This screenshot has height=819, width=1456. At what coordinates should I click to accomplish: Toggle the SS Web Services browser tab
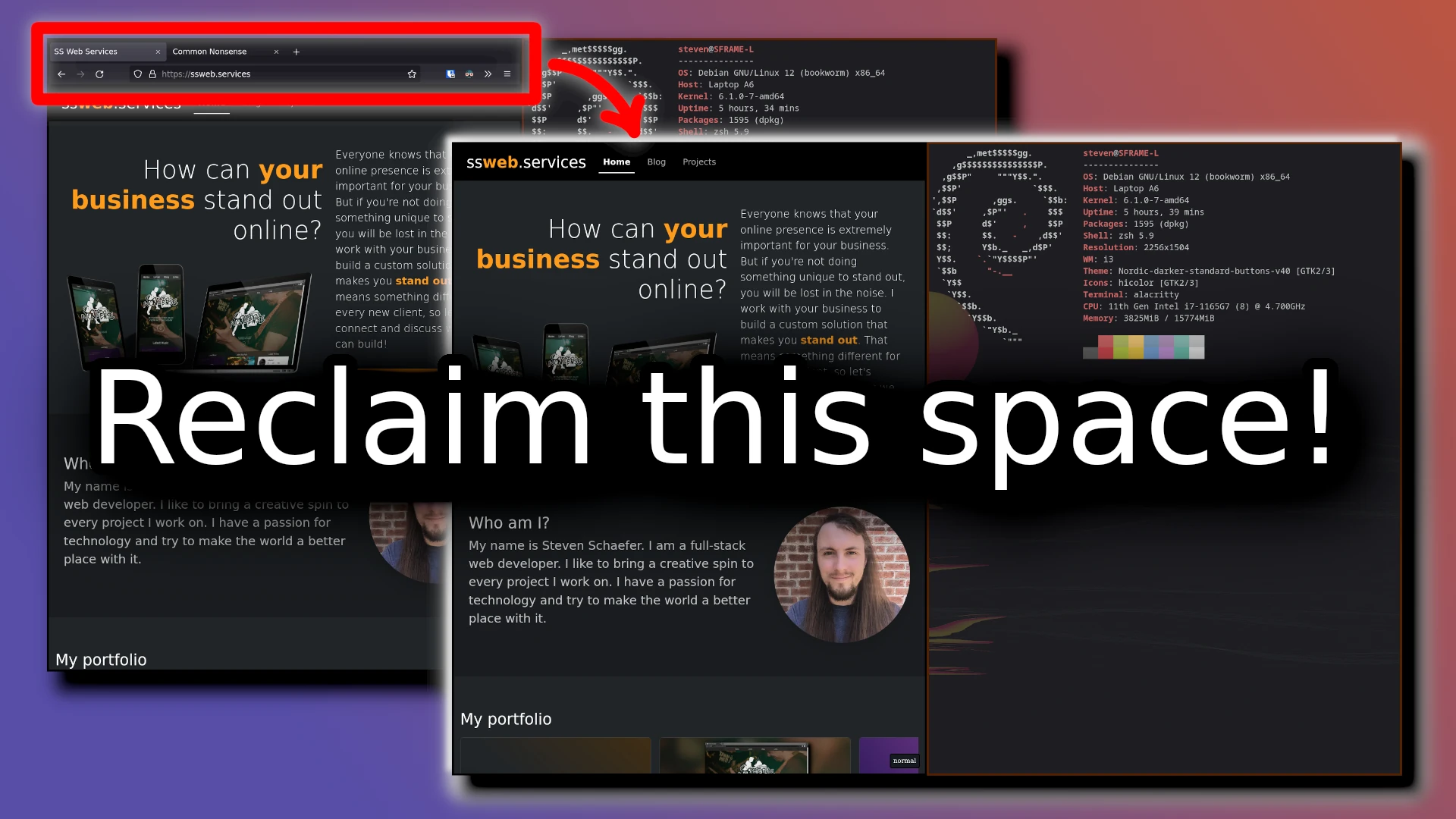[x=101, y=51]
